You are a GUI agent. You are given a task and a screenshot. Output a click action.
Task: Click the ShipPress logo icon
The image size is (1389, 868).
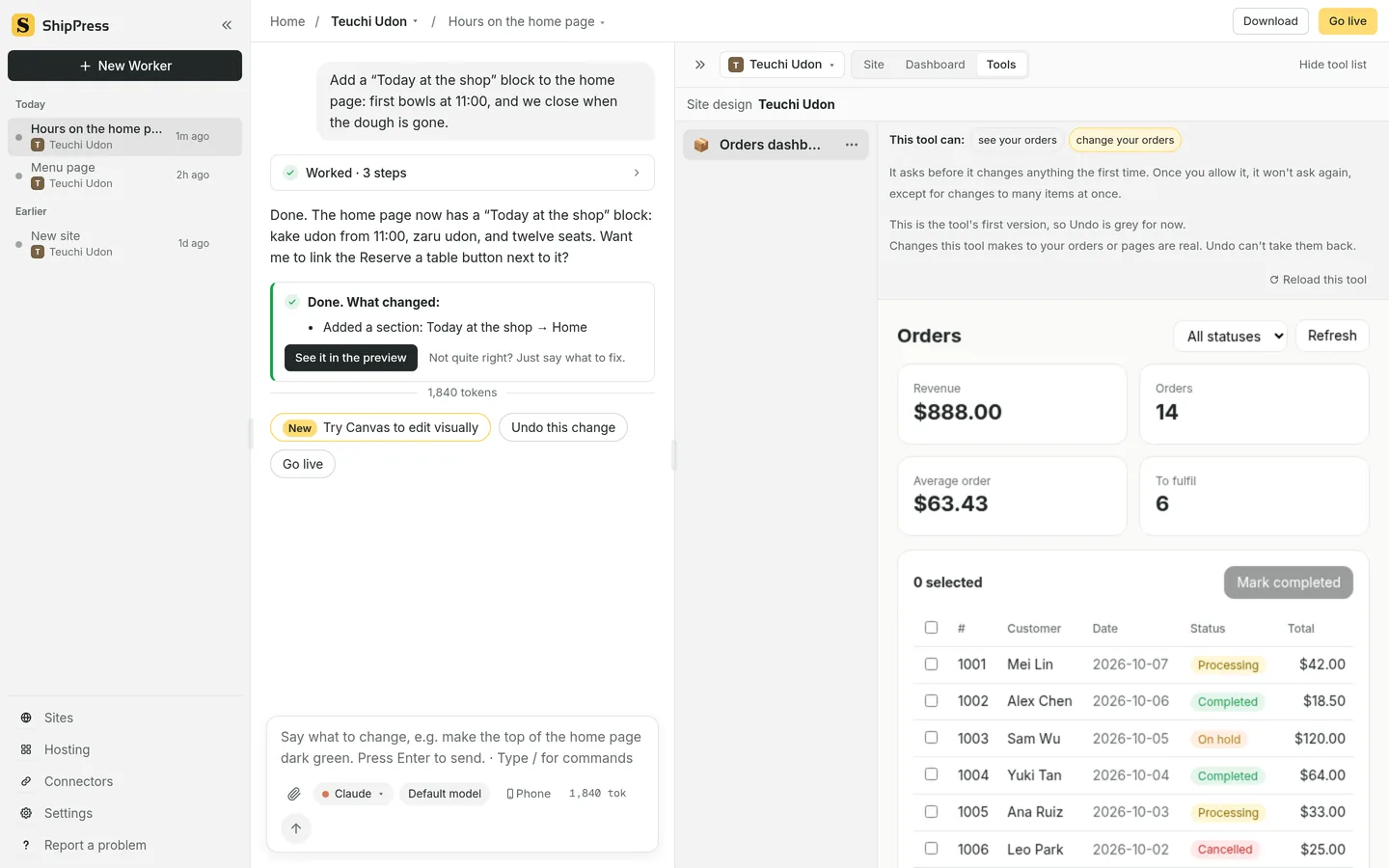(23, 25)
